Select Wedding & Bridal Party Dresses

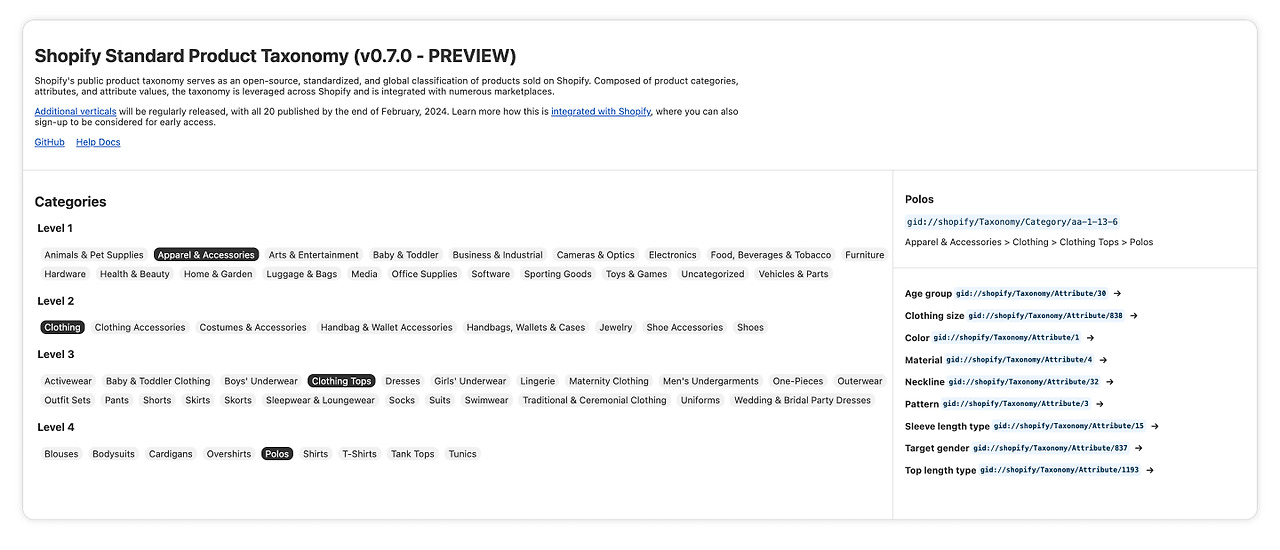(x=803, y=400)
